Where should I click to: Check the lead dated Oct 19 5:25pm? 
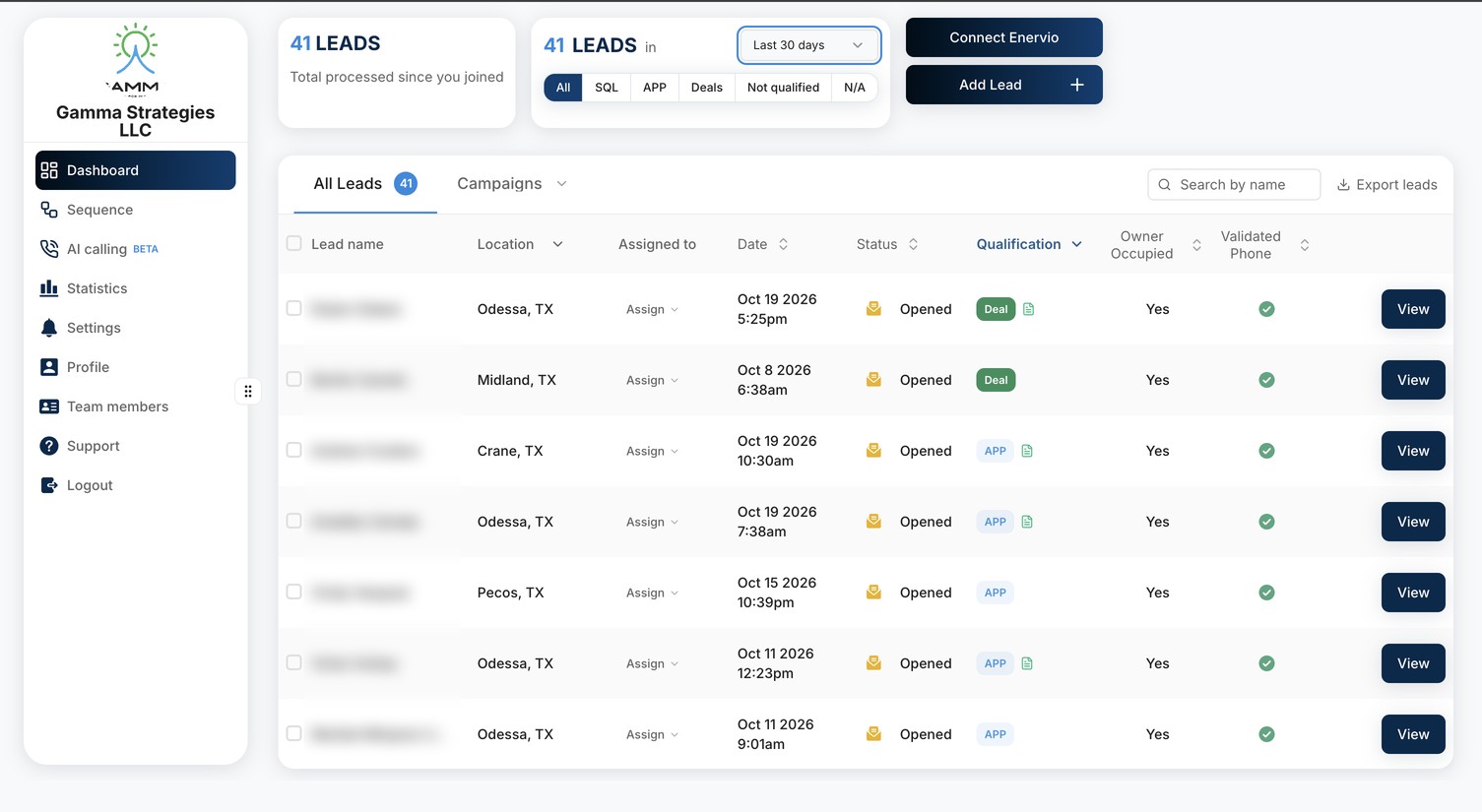click(x=293, y=308)
